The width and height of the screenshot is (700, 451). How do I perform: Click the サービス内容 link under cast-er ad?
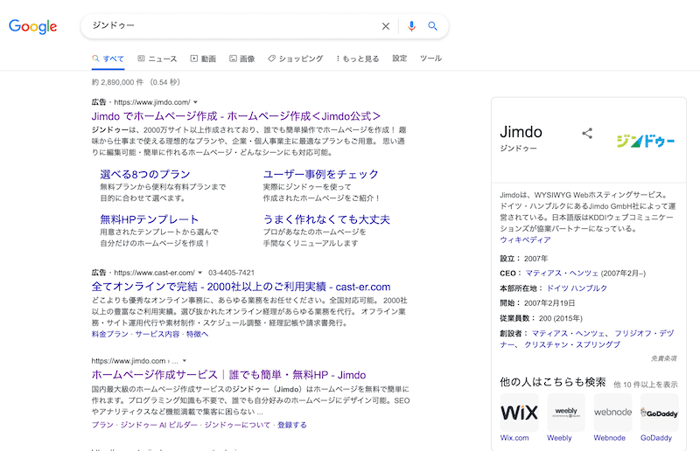[157, 334]
